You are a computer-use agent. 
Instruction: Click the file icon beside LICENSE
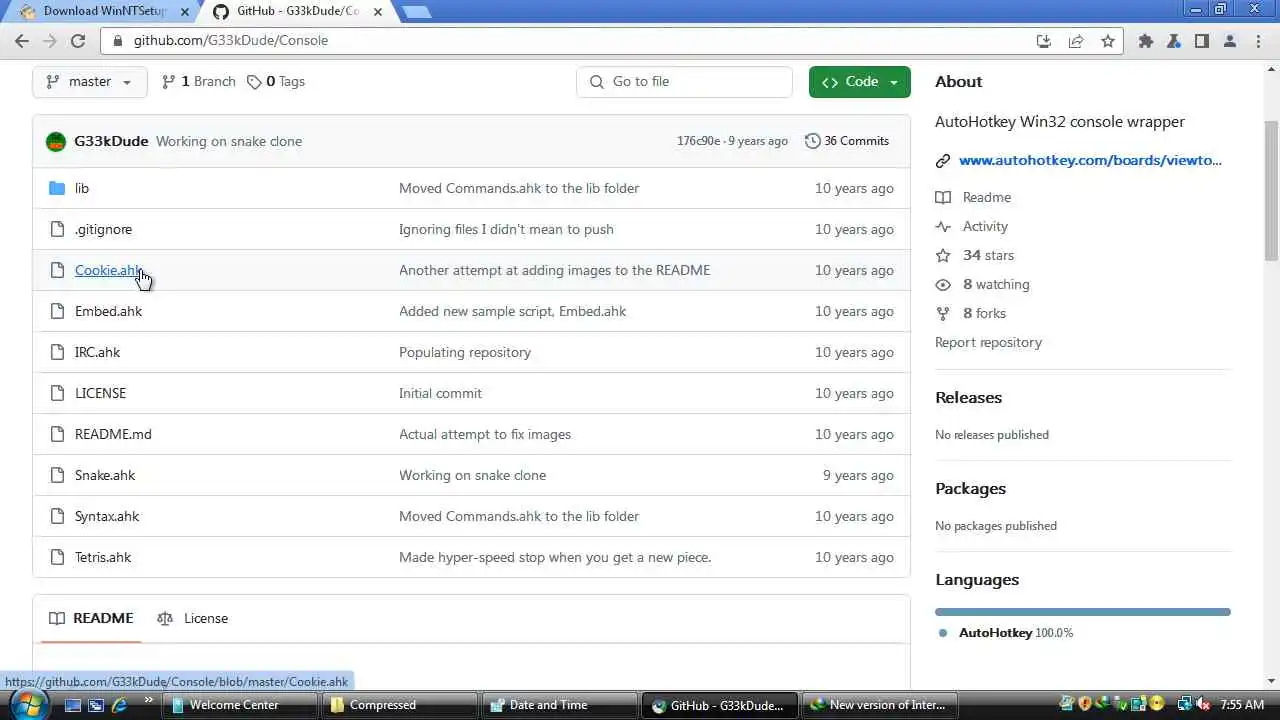57,393
